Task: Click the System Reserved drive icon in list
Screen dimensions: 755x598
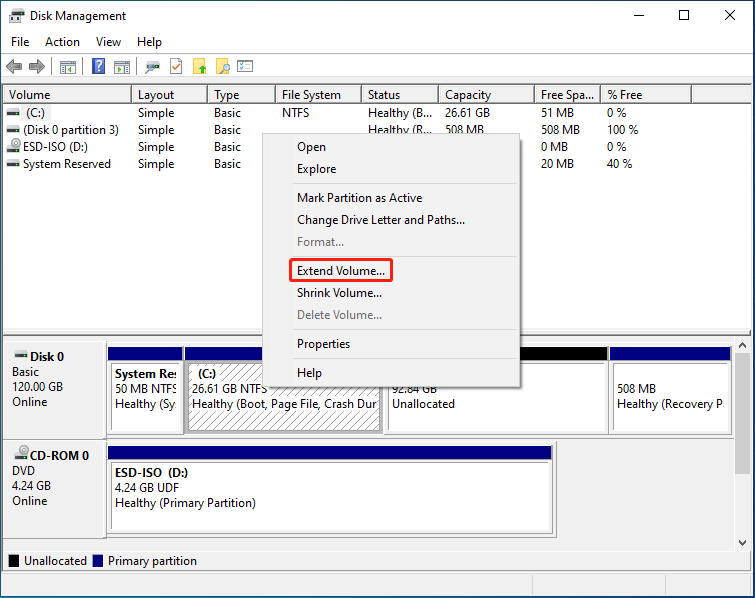Action: click(13, 164)
